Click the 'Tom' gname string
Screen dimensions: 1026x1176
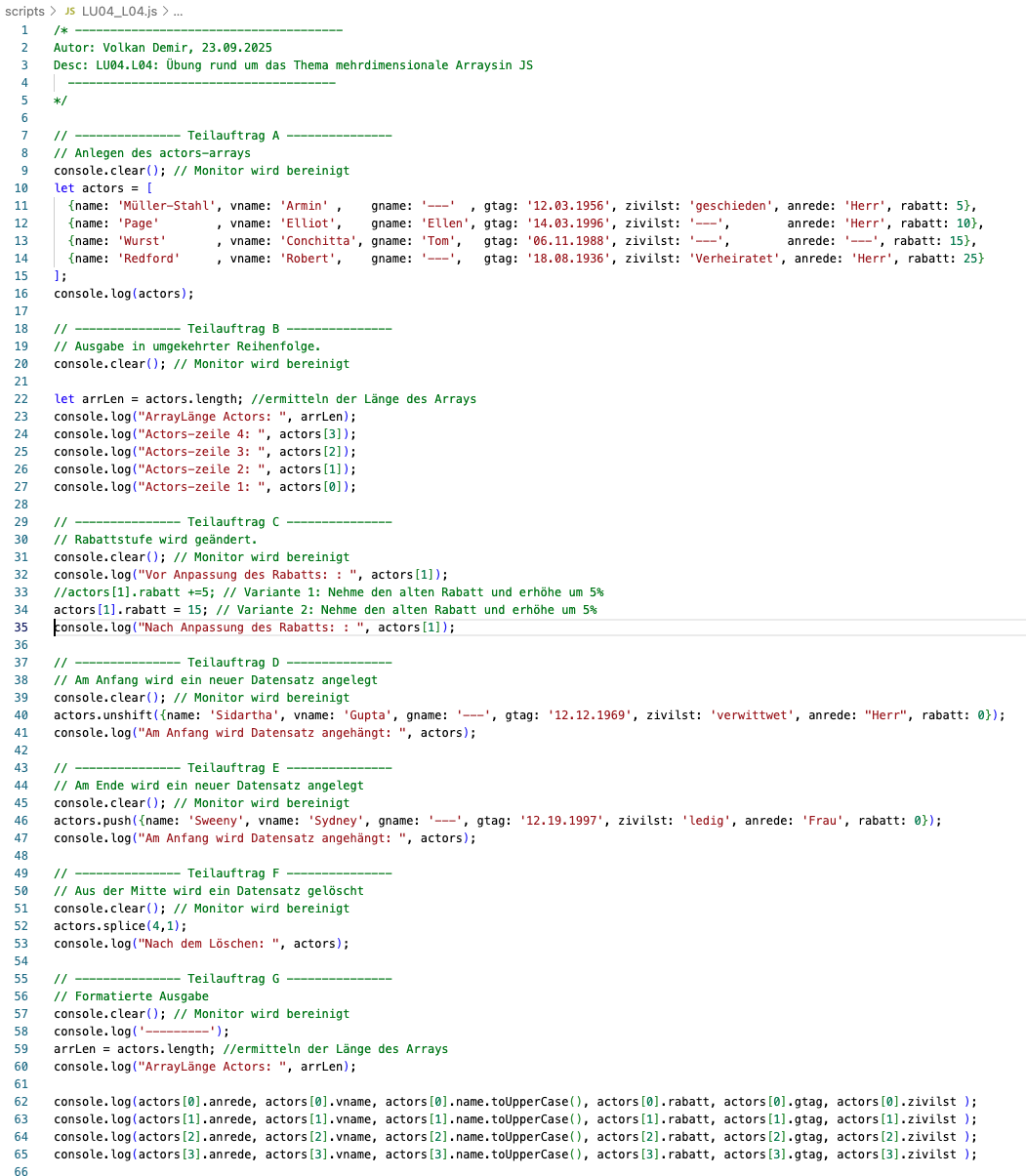coord(438,241)
